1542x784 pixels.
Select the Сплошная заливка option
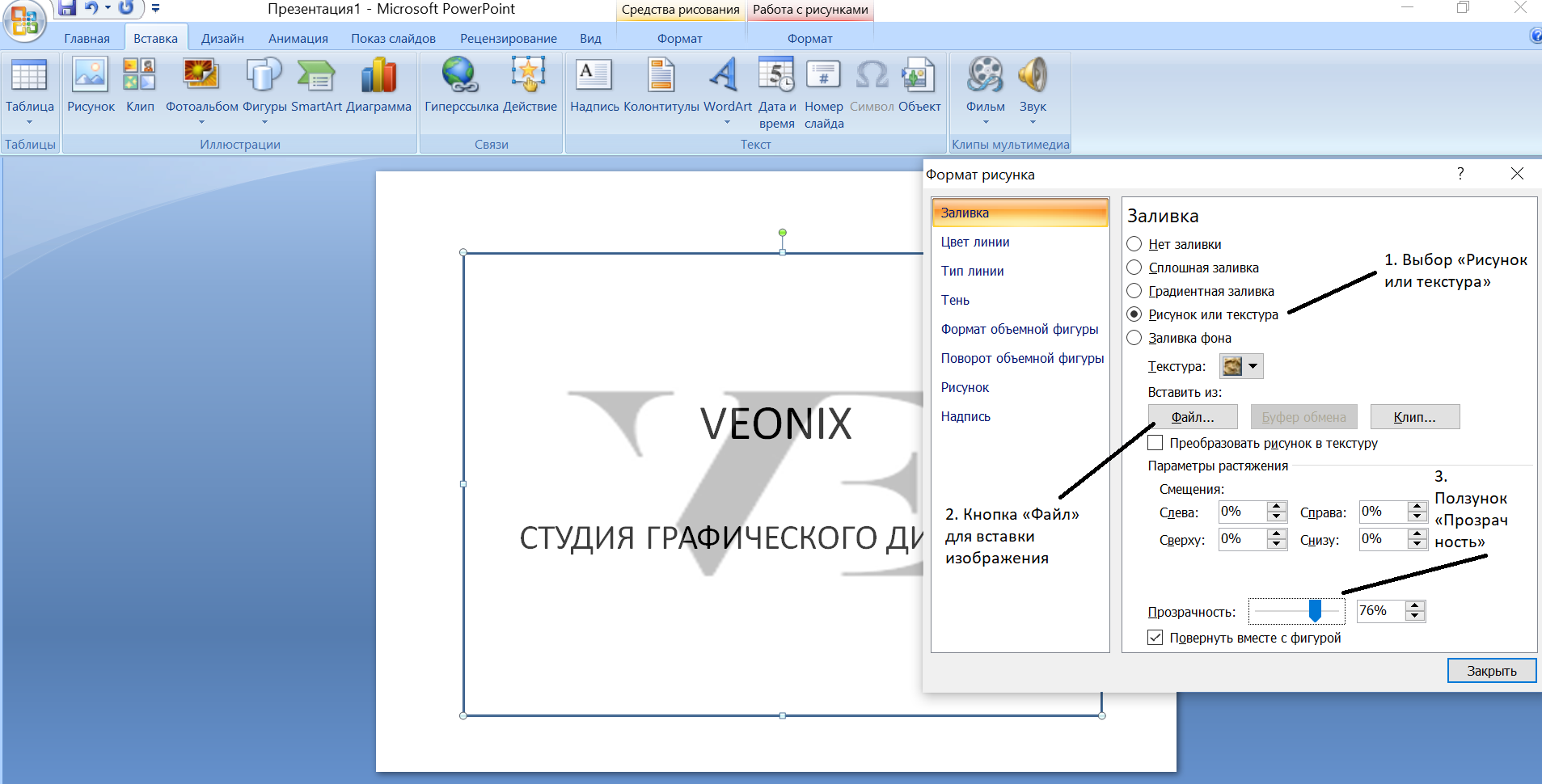(x=1134, y=268)
